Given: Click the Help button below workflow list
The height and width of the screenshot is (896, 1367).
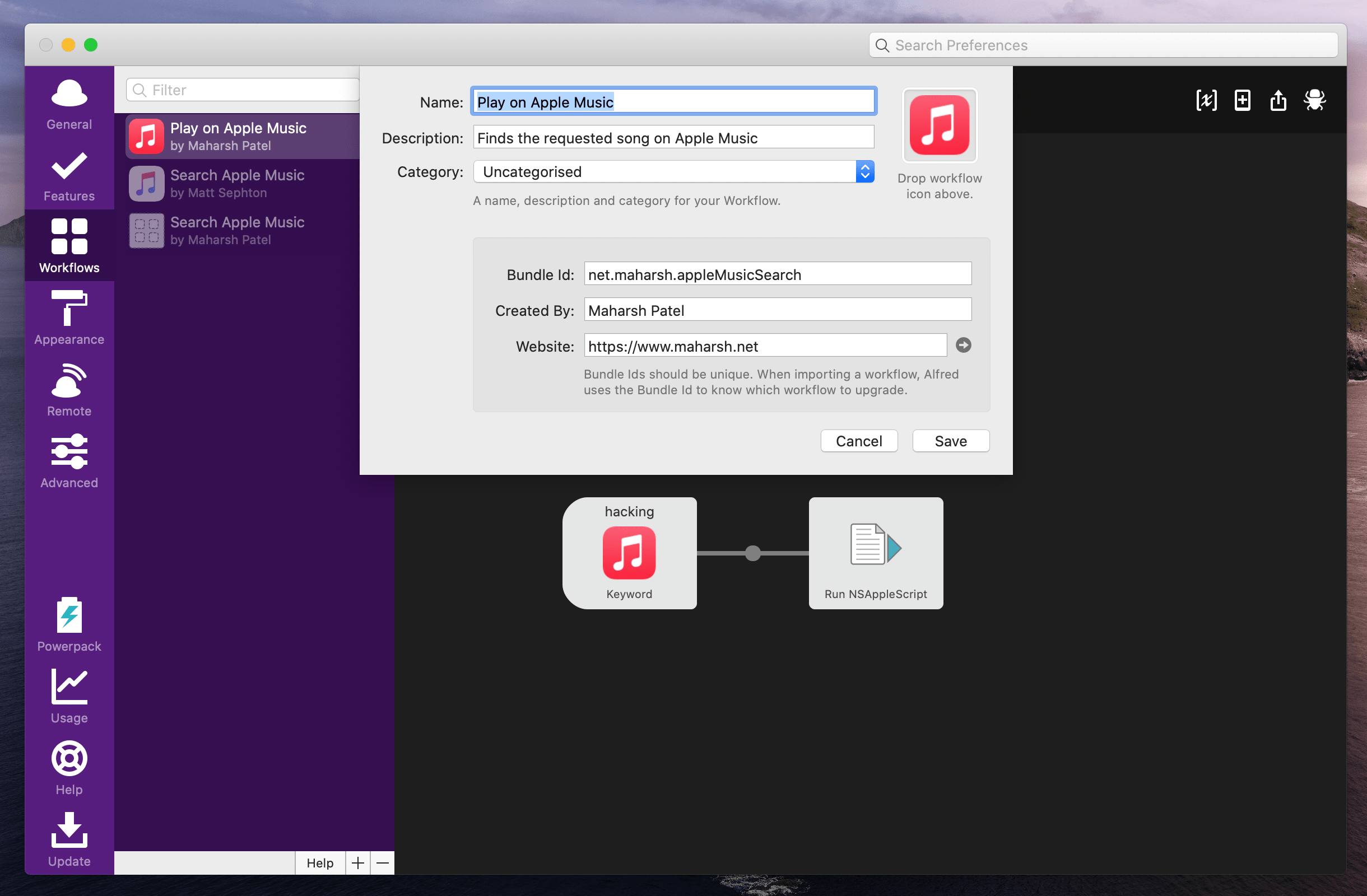Looking at the screenshot, I should 320,863.
